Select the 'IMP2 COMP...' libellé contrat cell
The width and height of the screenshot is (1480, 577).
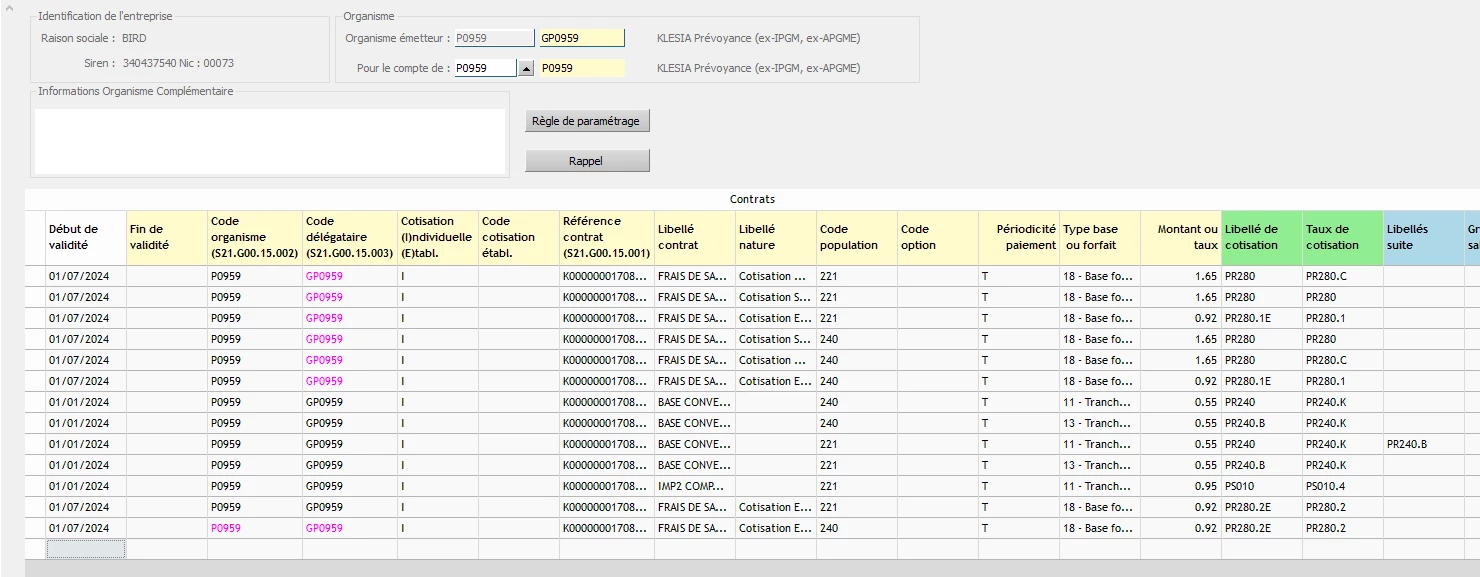pos(694,486)
